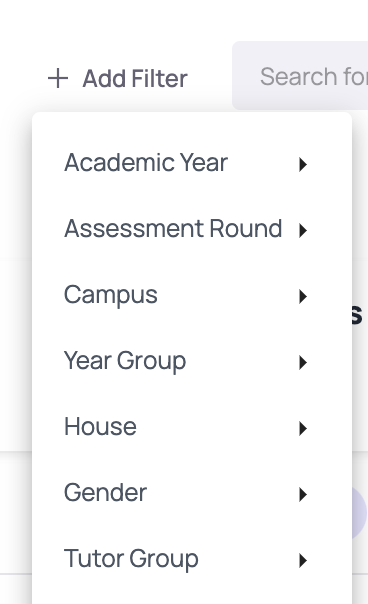Viewport: 368px width, 604px height.
Task: Open the Tutor Group submenu arrow
Action: [x=303, y=560]
